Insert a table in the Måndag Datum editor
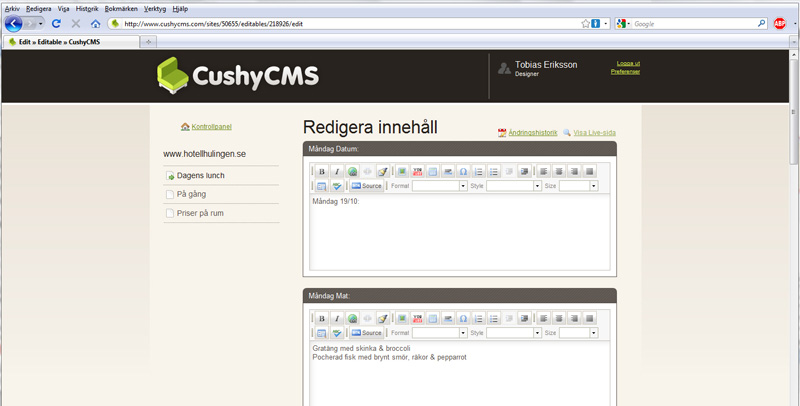 point(433,171)
